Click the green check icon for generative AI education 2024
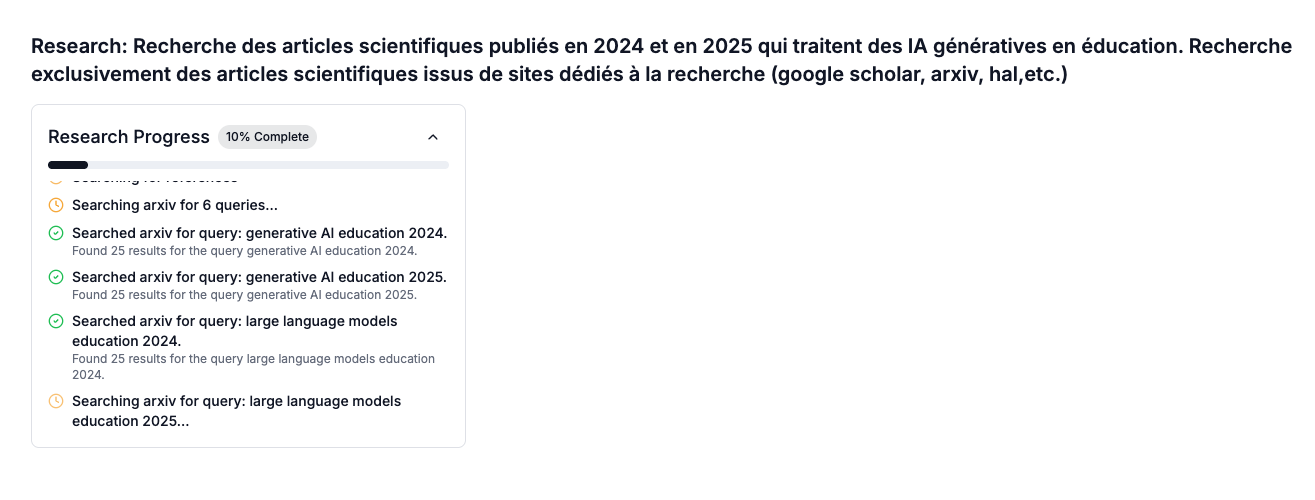The image size is (1315, 500). (x=56, y=233)
